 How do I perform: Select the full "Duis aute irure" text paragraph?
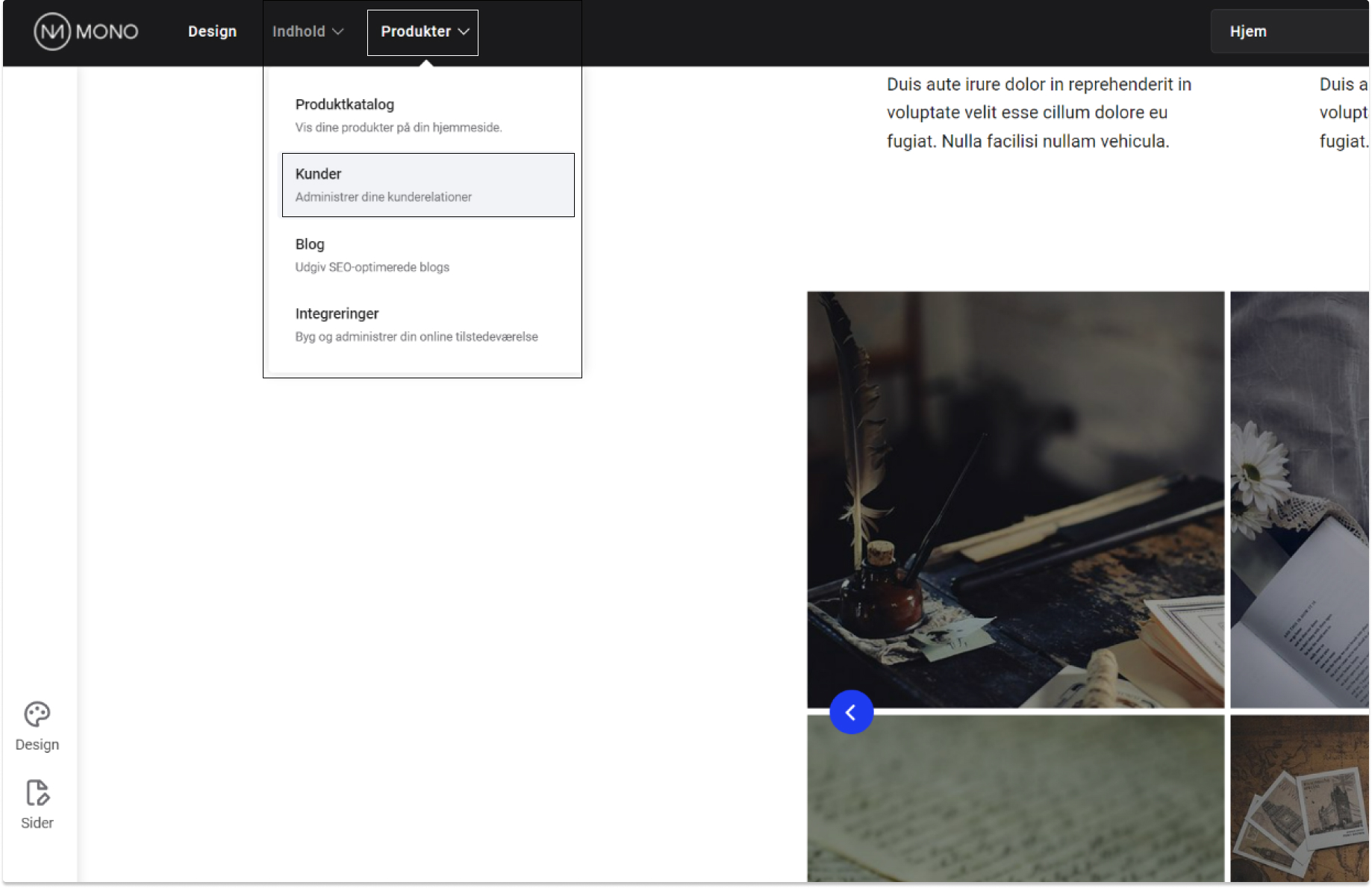[x=1038, y=113]
